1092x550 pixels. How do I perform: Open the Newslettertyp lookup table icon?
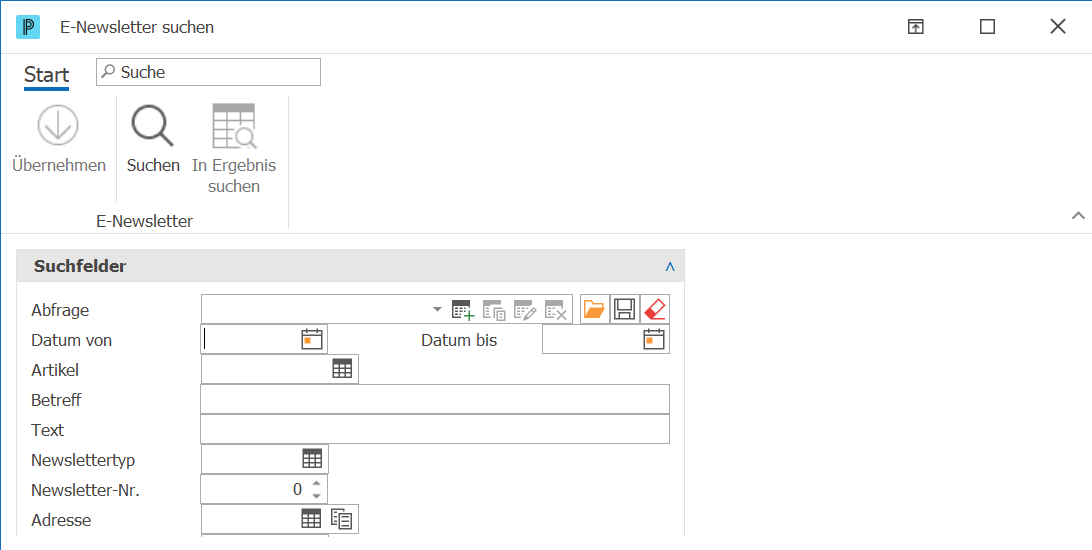pyautogui.click(x=312, y=459)
